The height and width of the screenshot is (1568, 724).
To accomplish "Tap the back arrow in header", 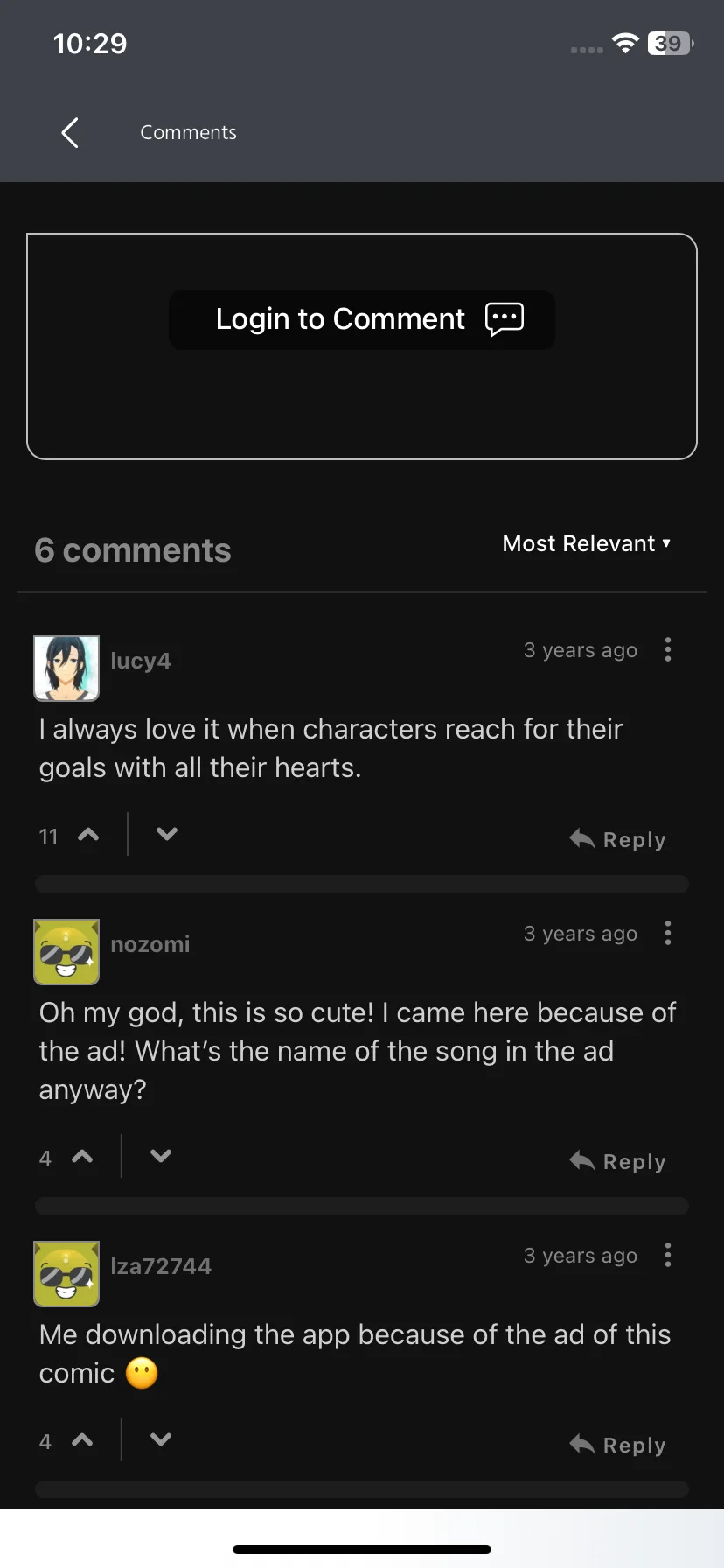I will click(x=71, y=133).
